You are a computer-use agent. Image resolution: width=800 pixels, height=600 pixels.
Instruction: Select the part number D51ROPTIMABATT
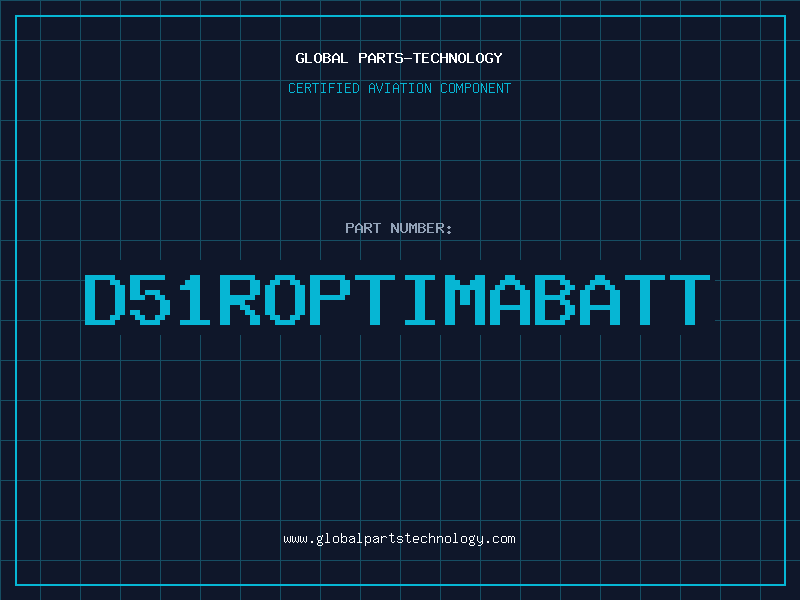[x=397, y=300]
